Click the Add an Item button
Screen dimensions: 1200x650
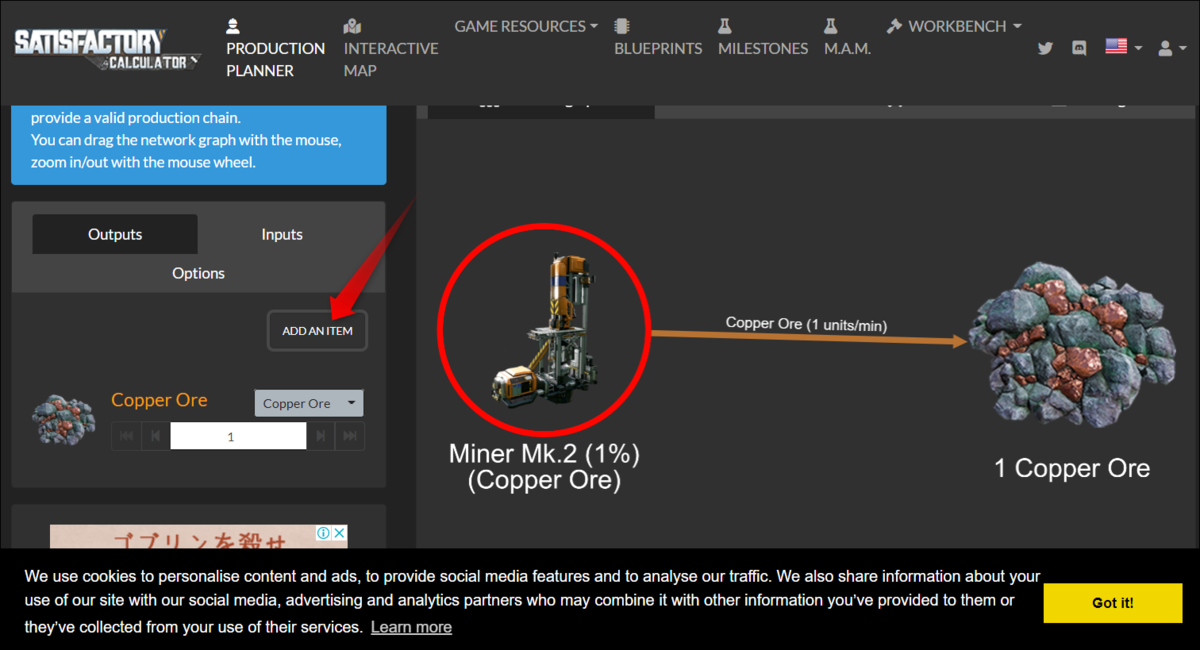(317, 331)
